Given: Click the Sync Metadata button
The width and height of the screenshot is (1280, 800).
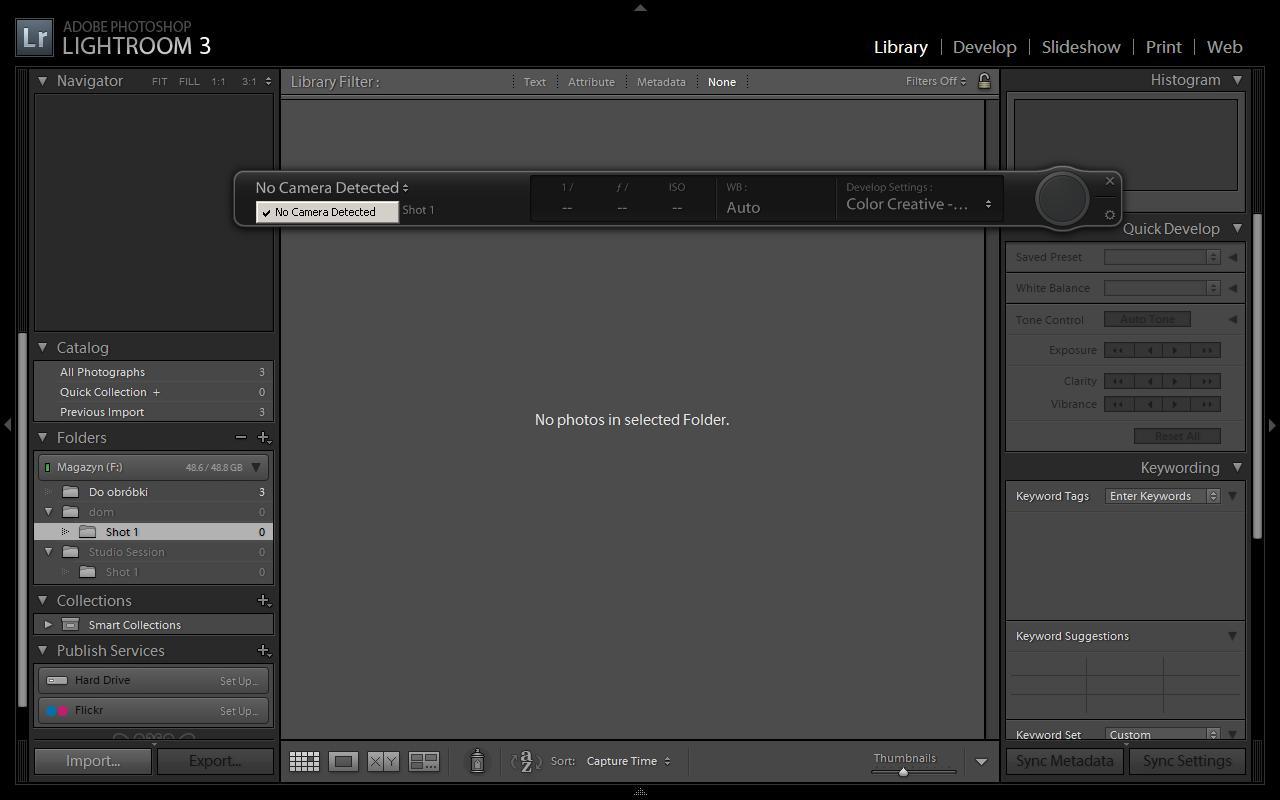Looking at the screenshot, I should click(x=1064, y=761).
